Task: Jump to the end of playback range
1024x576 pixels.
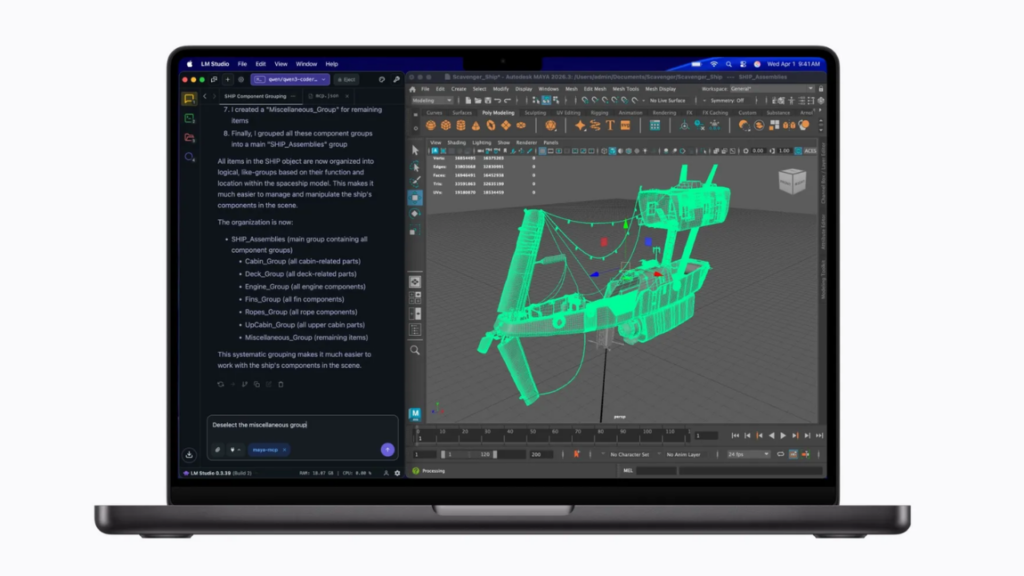Action: click(819, 436)
